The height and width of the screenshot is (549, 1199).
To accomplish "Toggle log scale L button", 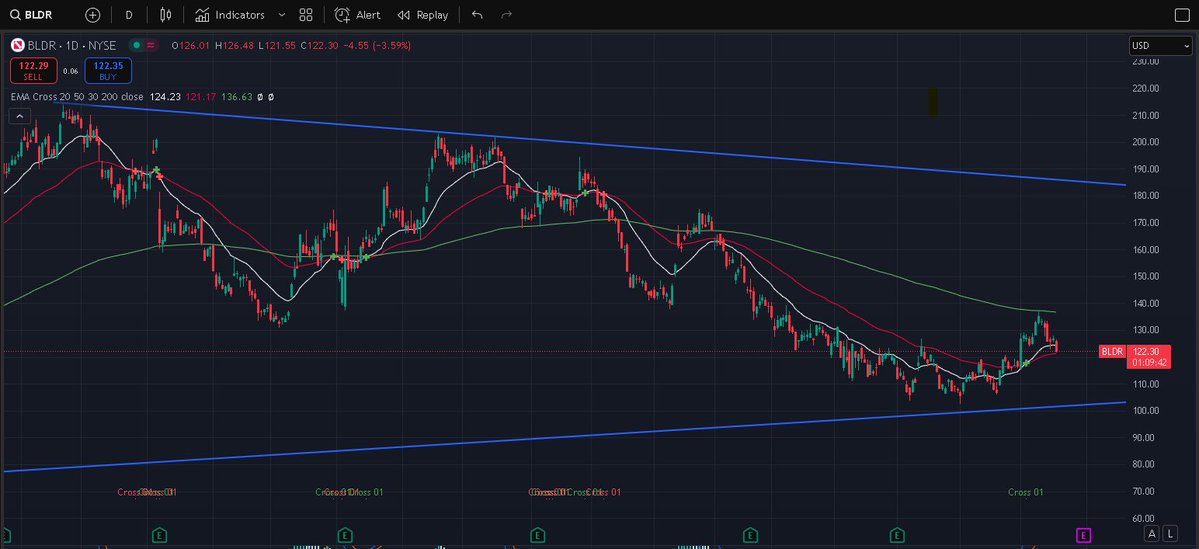I will 1171,534.
